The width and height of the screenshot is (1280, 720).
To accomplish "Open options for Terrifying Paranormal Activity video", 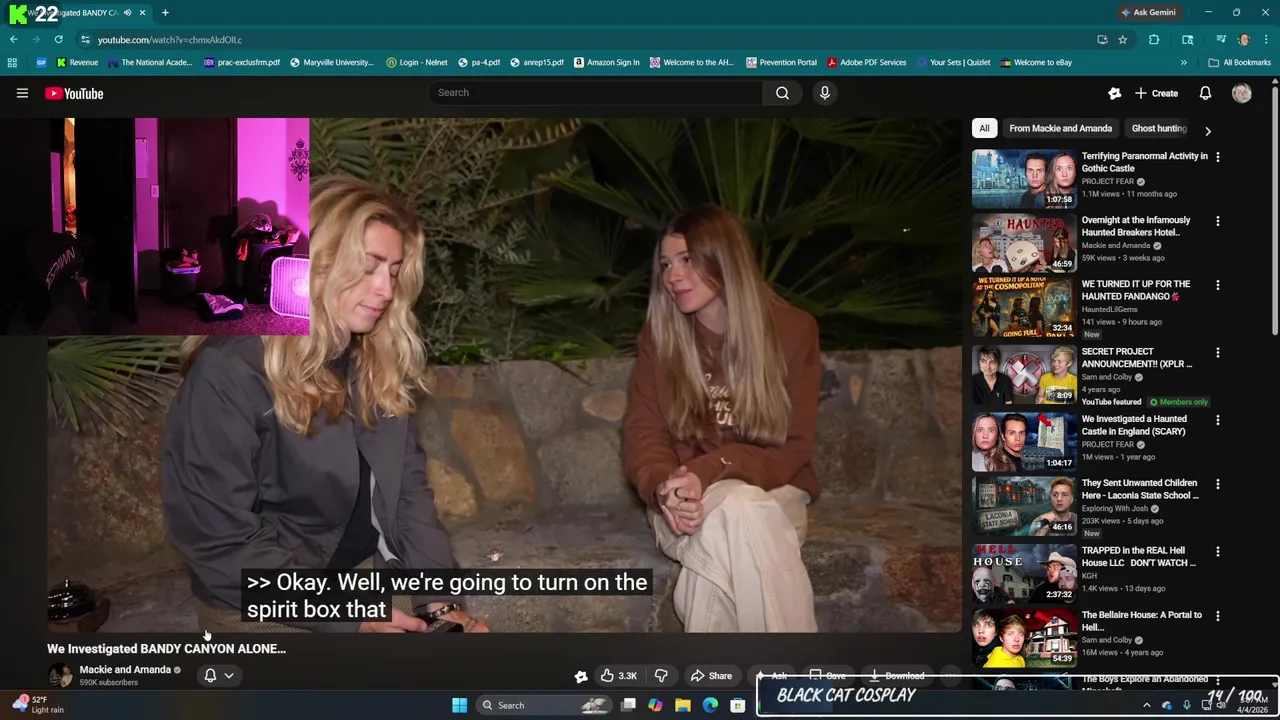I will pos(1217,157).
